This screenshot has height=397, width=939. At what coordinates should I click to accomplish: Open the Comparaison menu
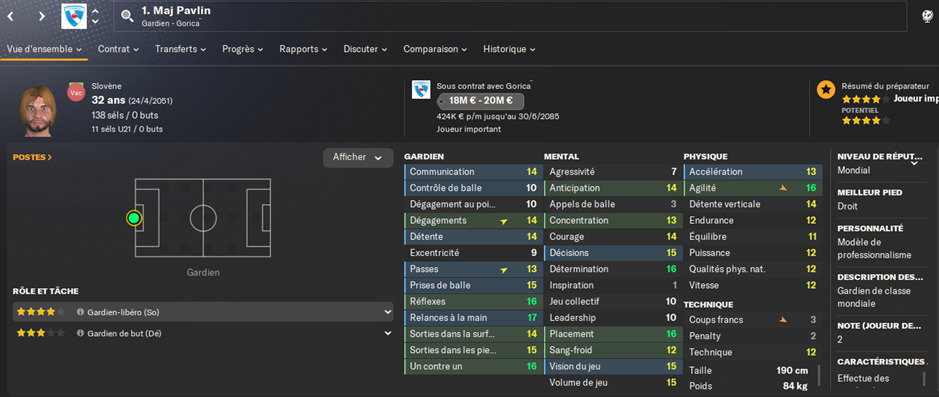tap(435, 49)
